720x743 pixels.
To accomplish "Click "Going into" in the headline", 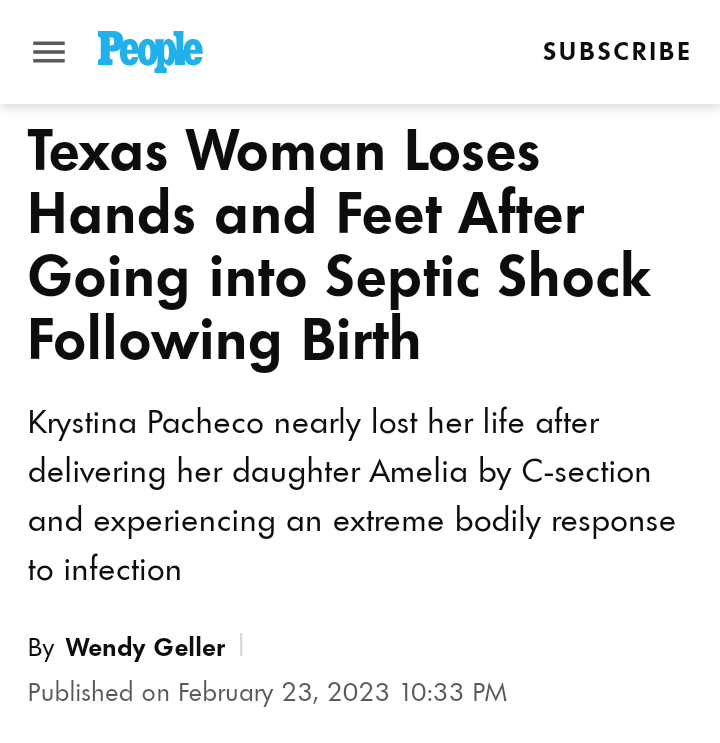I will click(x=168, y=277).
